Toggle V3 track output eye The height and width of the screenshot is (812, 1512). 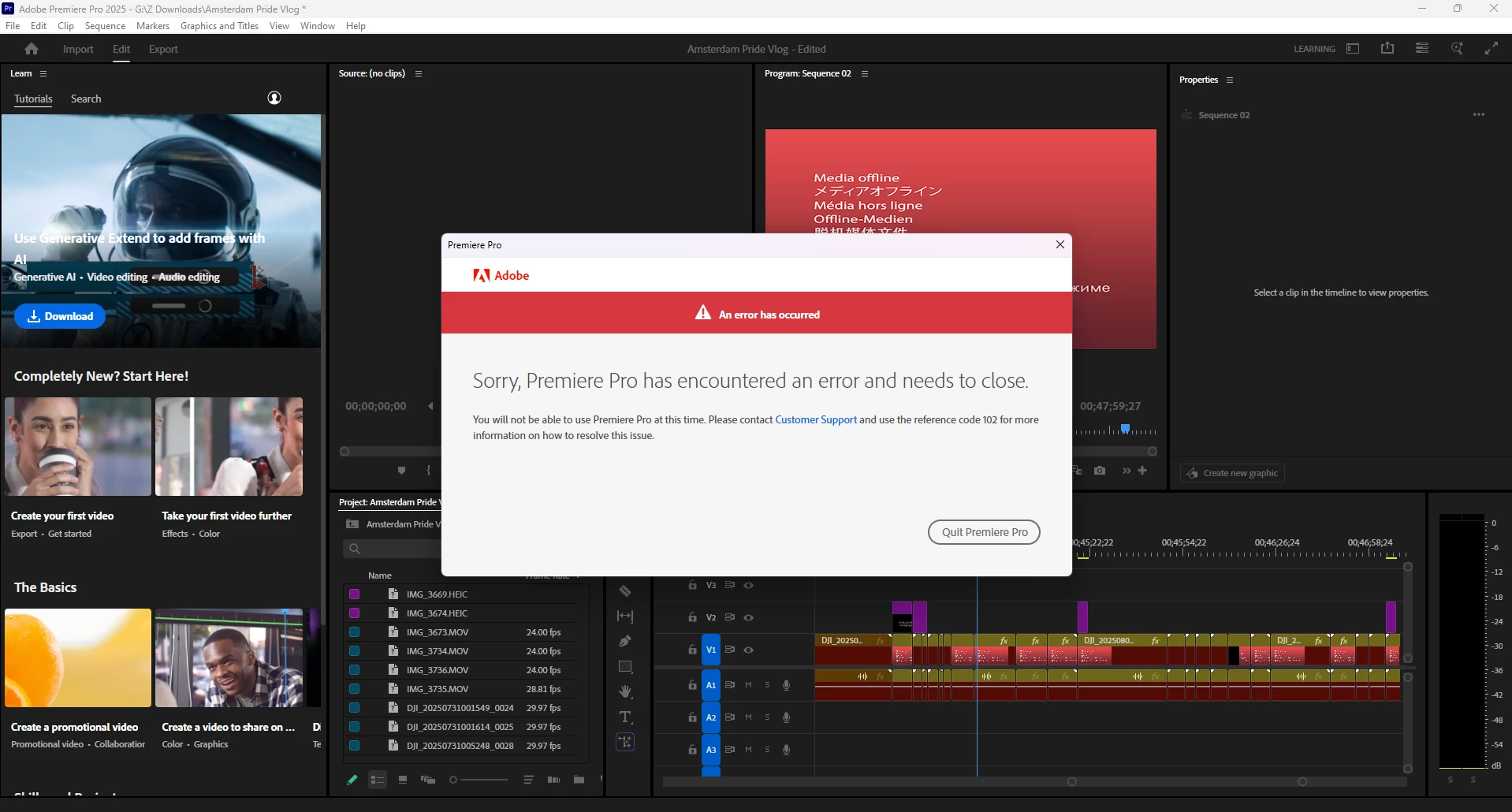point(749,585)
